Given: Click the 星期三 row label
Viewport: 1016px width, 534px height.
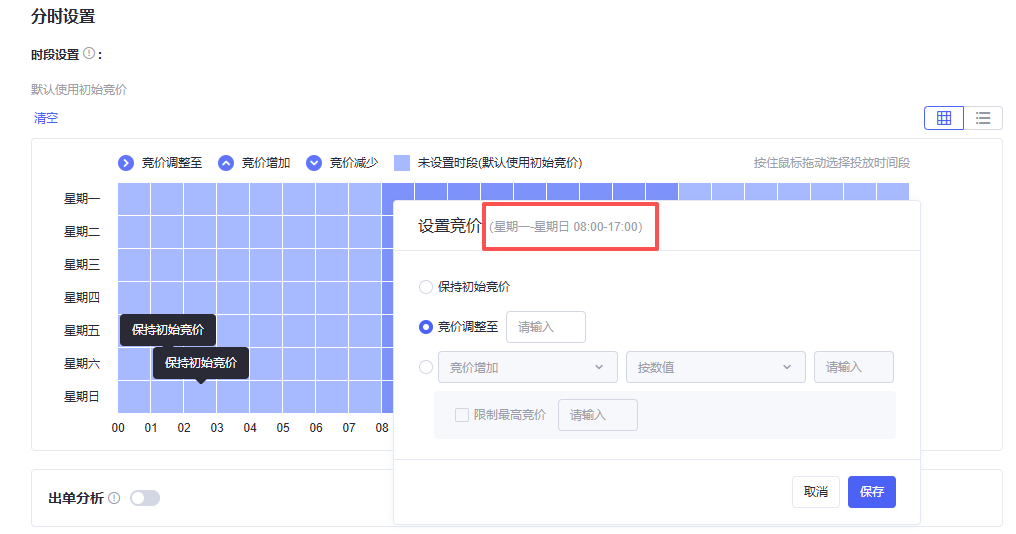Looking at the screenshot, I should coord(82,264).
